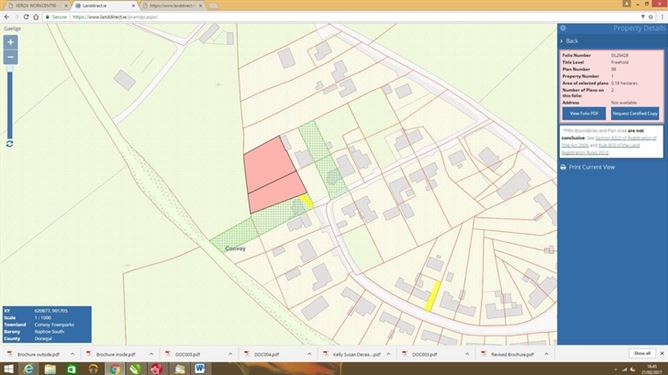Viewport: 668px width, 375px height.
Task: Click Folio Number value in Property Details
Action: pyautogui.click(x=619, y=55)
